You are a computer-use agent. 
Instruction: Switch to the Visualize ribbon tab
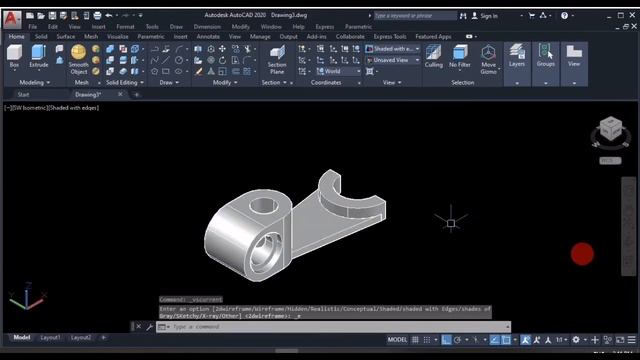click(x=118, y=37)
